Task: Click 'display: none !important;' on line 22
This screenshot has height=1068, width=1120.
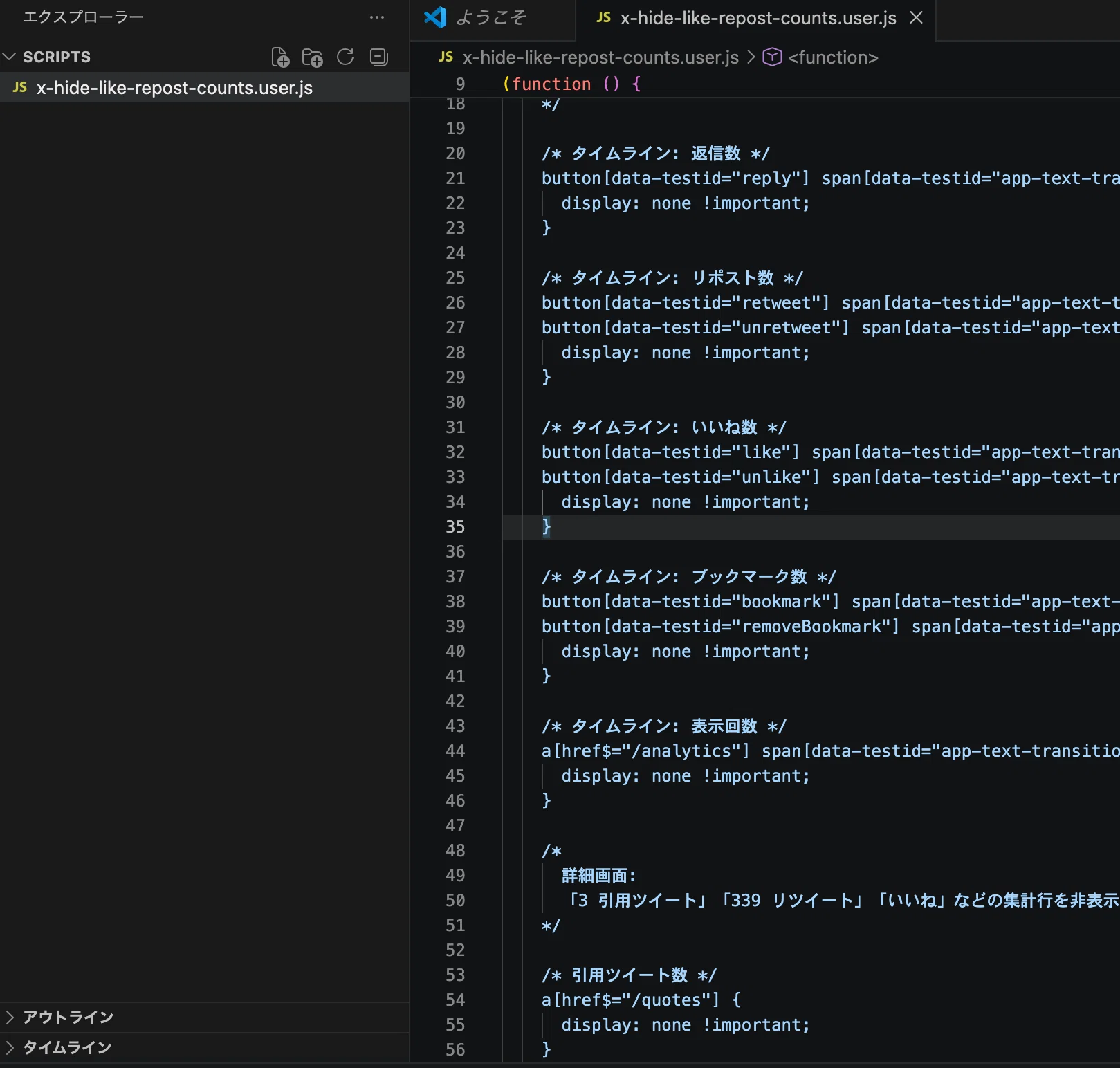Action: coord(686,203)
